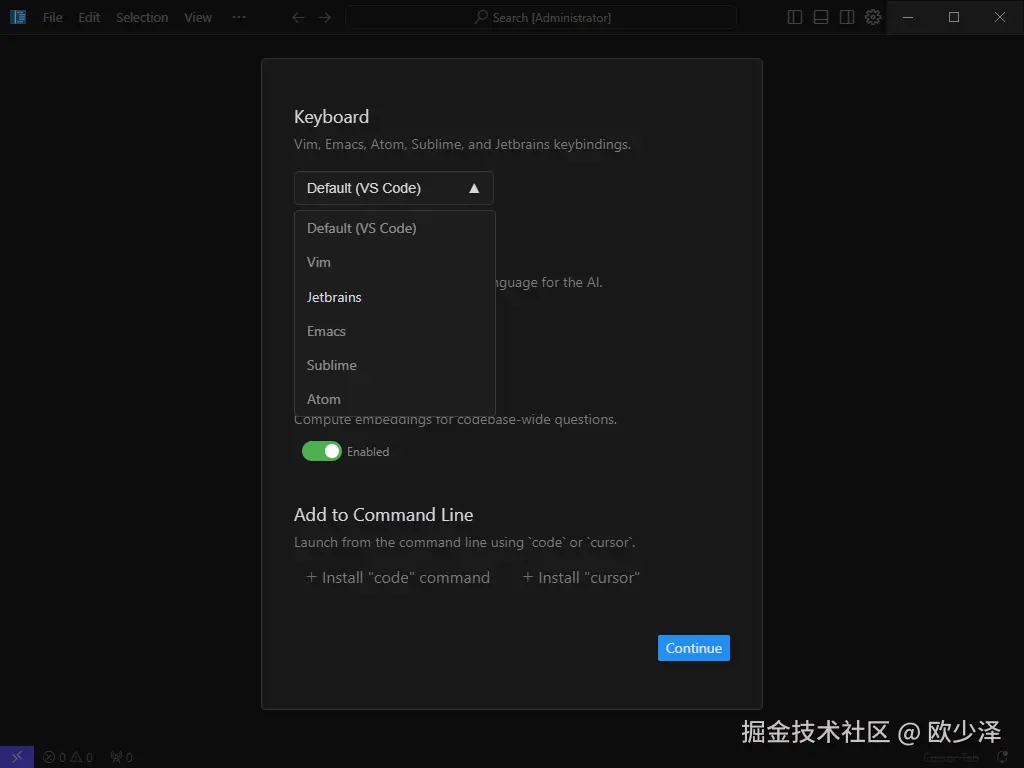Click the ports forwarded status indicator
This screenshot has width=1024, height=768.
[121, 757]
